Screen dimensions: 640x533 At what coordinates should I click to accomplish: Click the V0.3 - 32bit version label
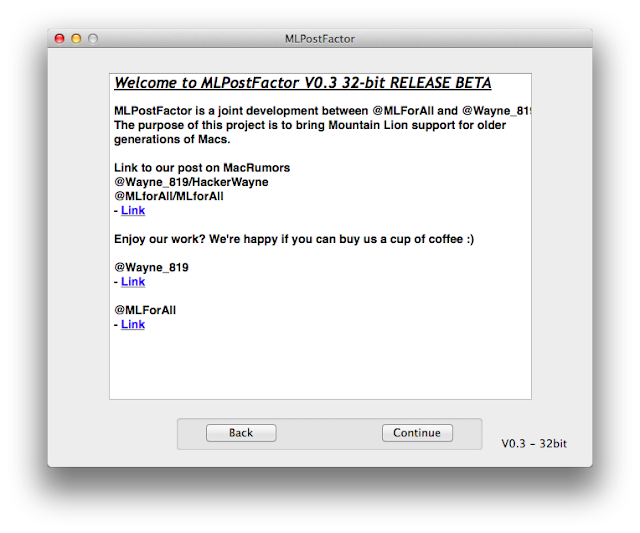[x=534, y=444]
